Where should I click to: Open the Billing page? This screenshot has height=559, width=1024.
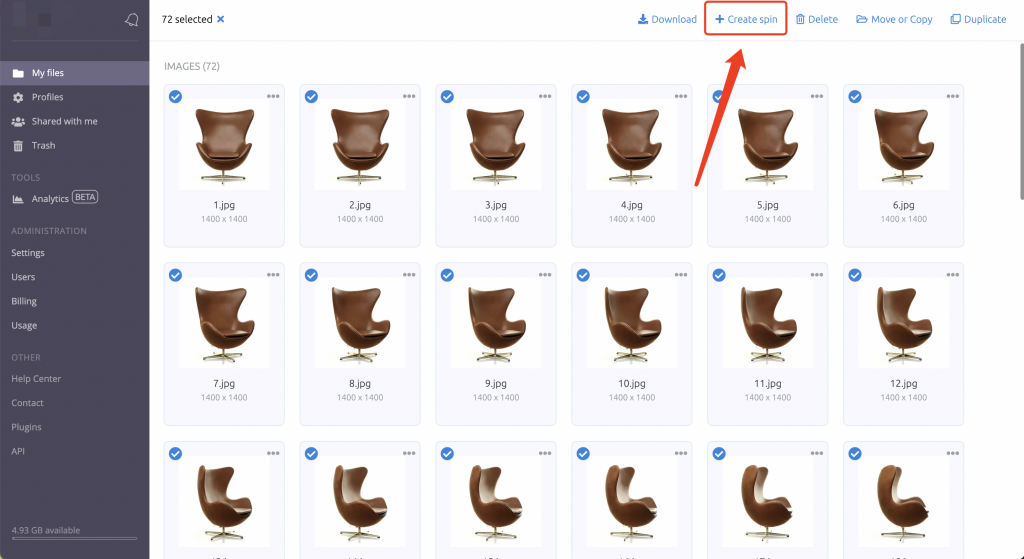(x=24, y=301)
